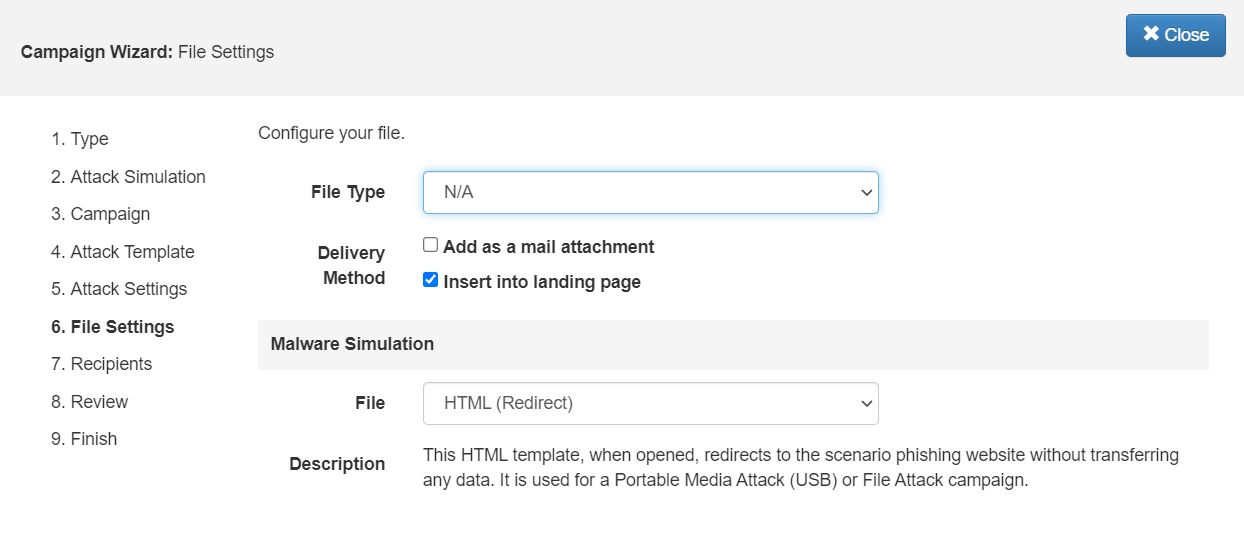Navigate to the Attack Settings step
This screenshot has height=539, width=1244.
pyautogui.click(x=119, y=289)
